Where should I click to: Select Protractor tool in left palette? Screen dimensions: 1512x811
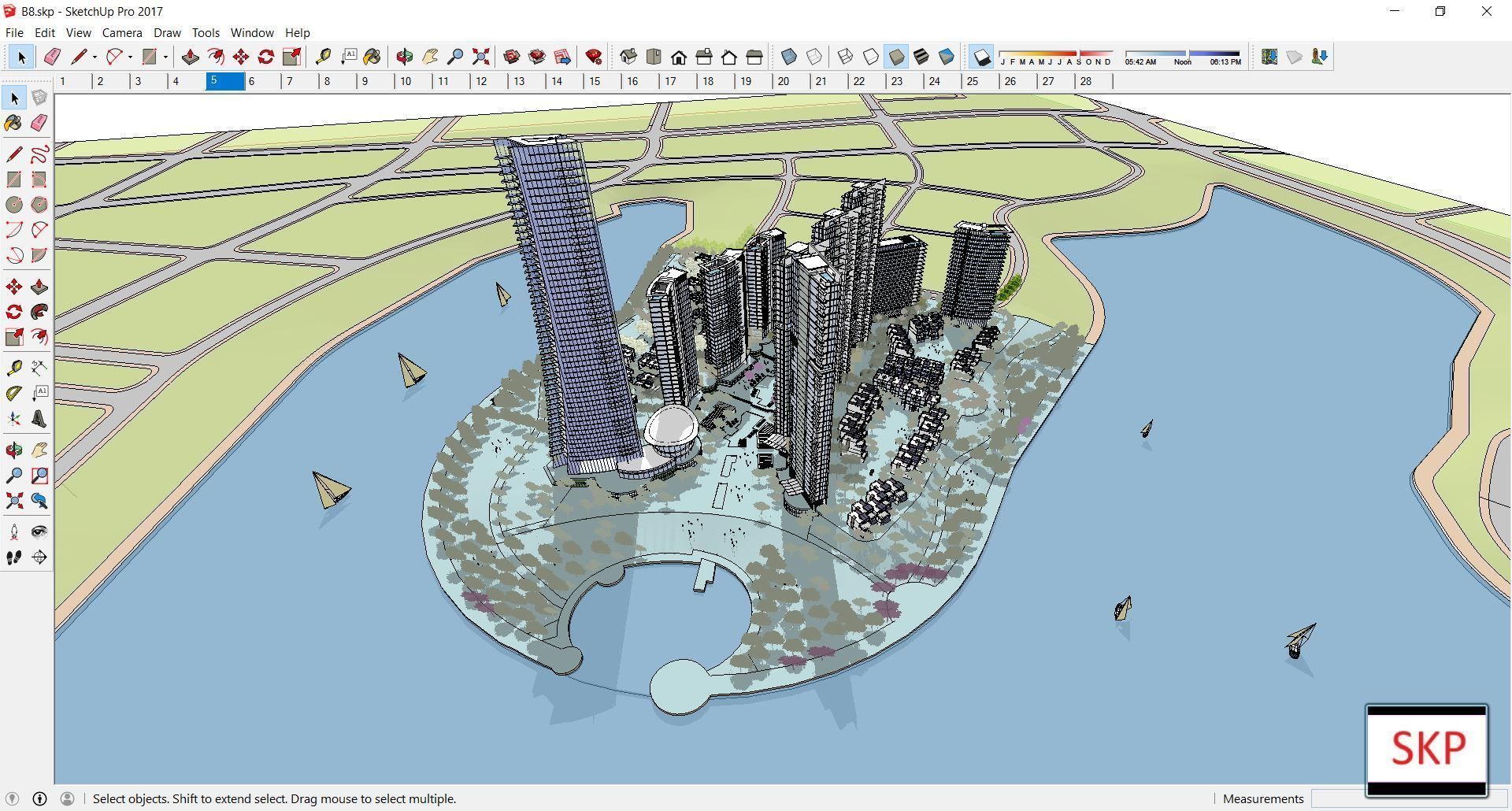[14, 394]
